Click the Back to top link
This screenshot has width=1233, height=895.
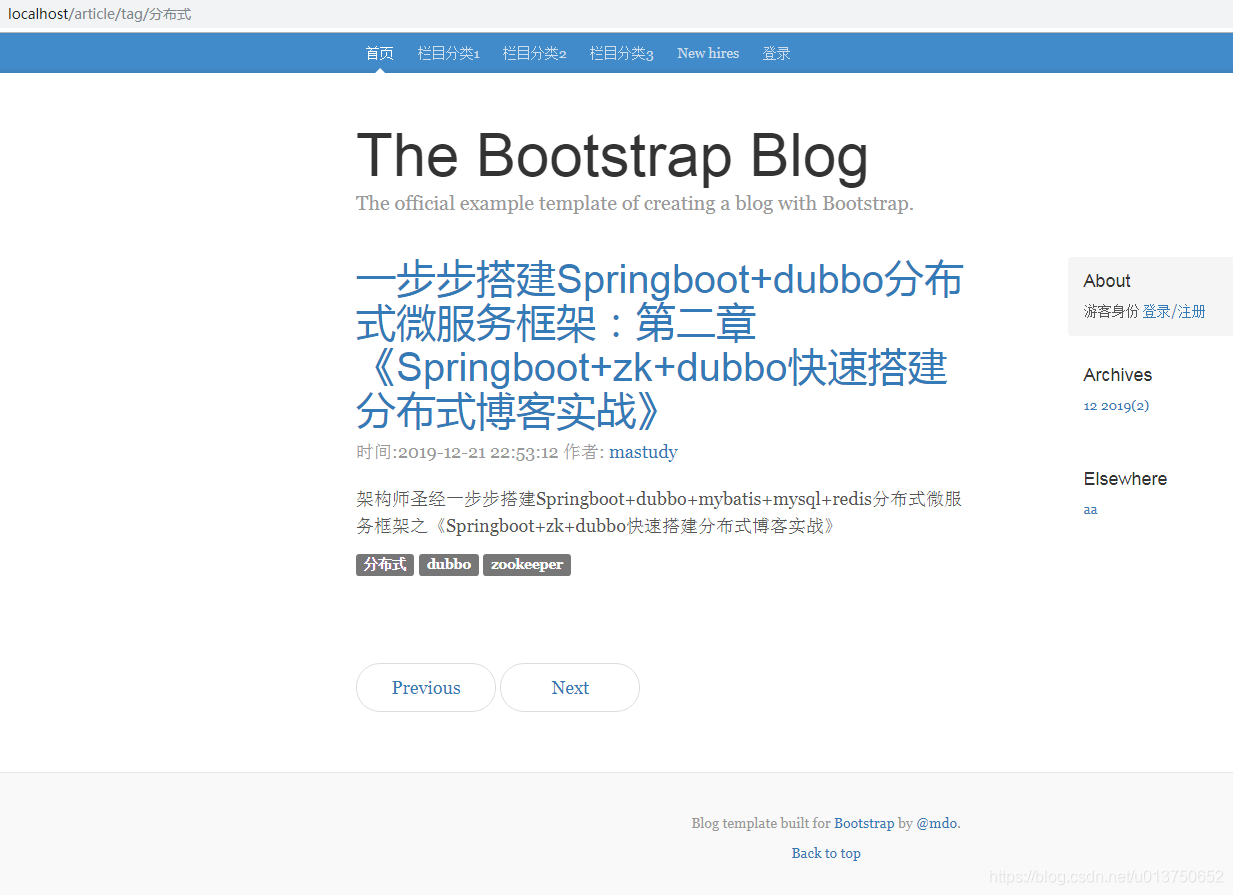tap(826, 853)
